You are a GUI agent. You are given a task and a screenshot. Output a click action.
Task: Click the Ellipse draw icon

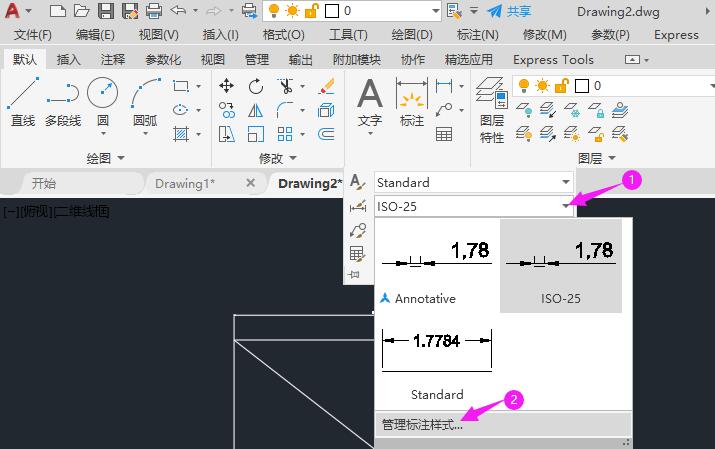click(x=181, y=110)
